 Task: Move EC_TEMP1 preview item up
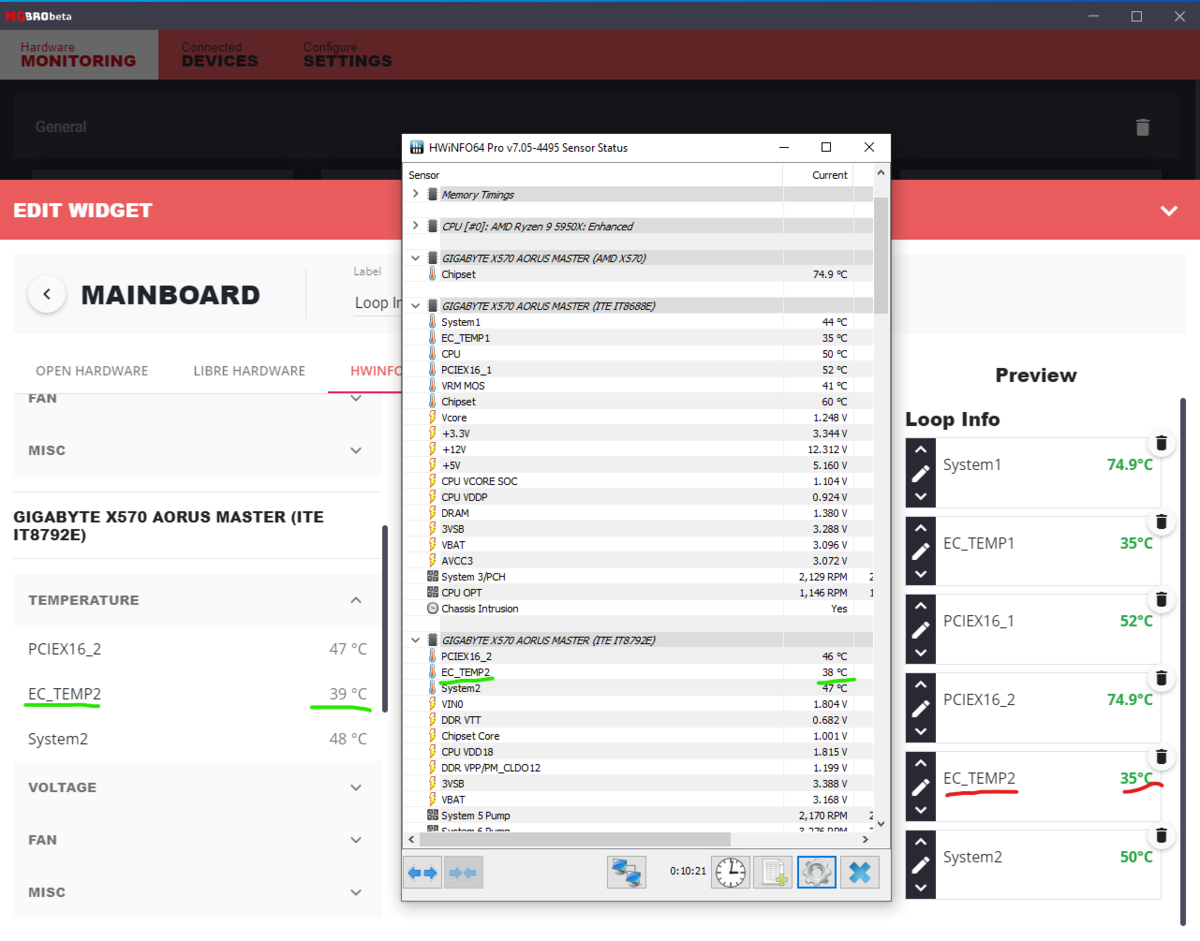(x=921, y=527)
